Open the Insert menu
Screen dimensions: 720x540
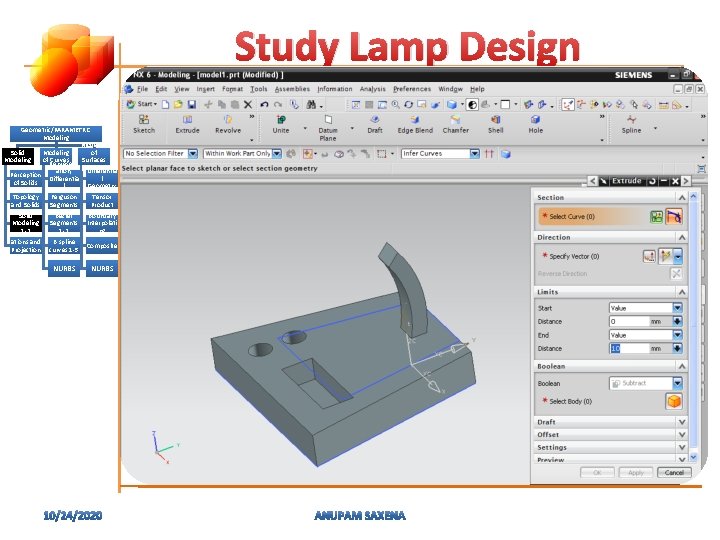click(x=205, y=89)
